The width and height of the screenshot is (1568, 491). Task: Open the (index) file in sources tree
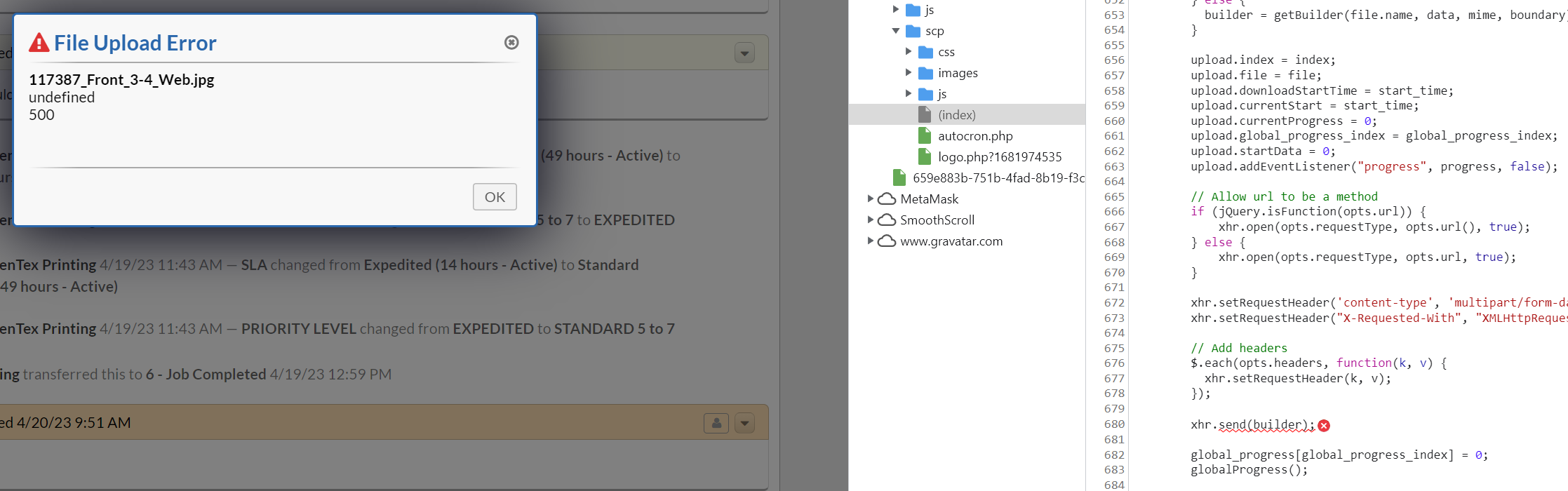click(956, 115)
